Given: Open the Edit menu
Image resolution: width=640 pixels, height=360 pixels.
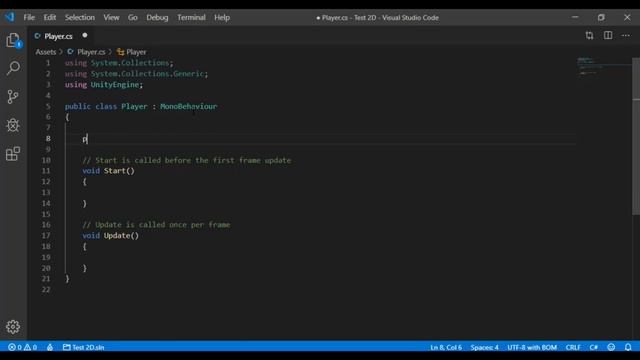Looking at the screenshot, I should pos(50,18).
